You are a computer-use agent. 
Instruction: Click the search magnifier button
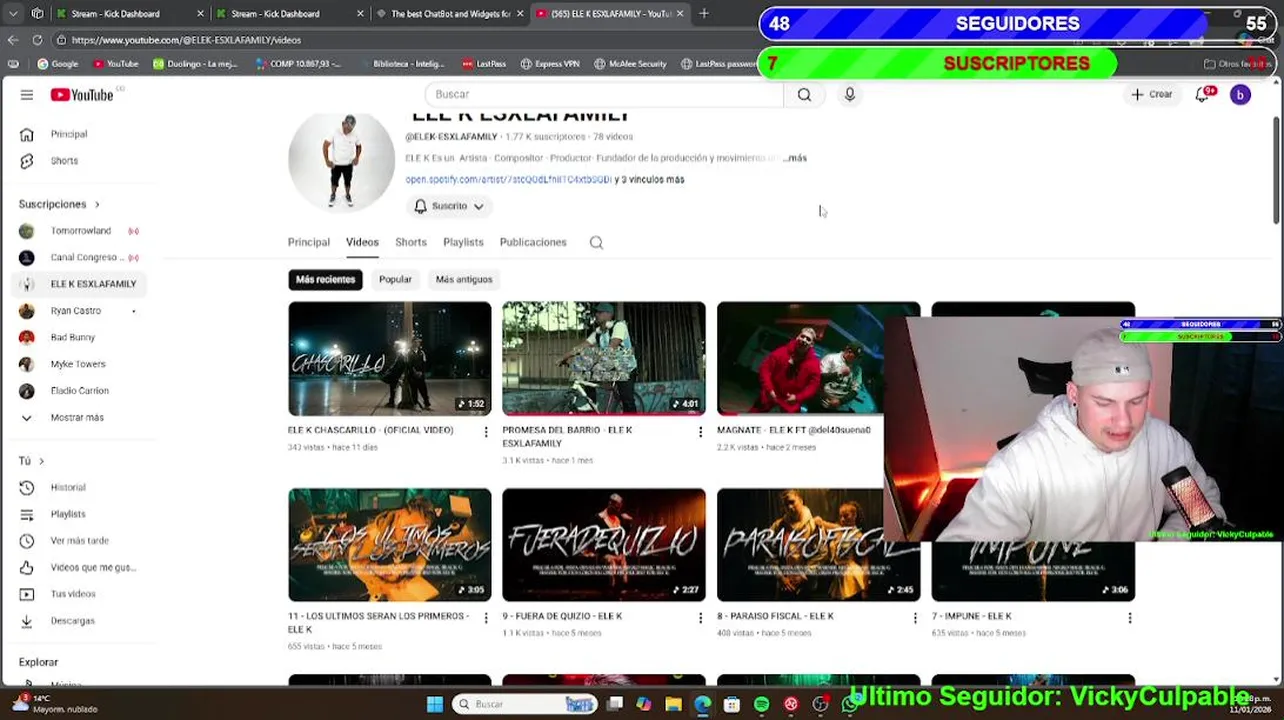click(x=804, y=94)
